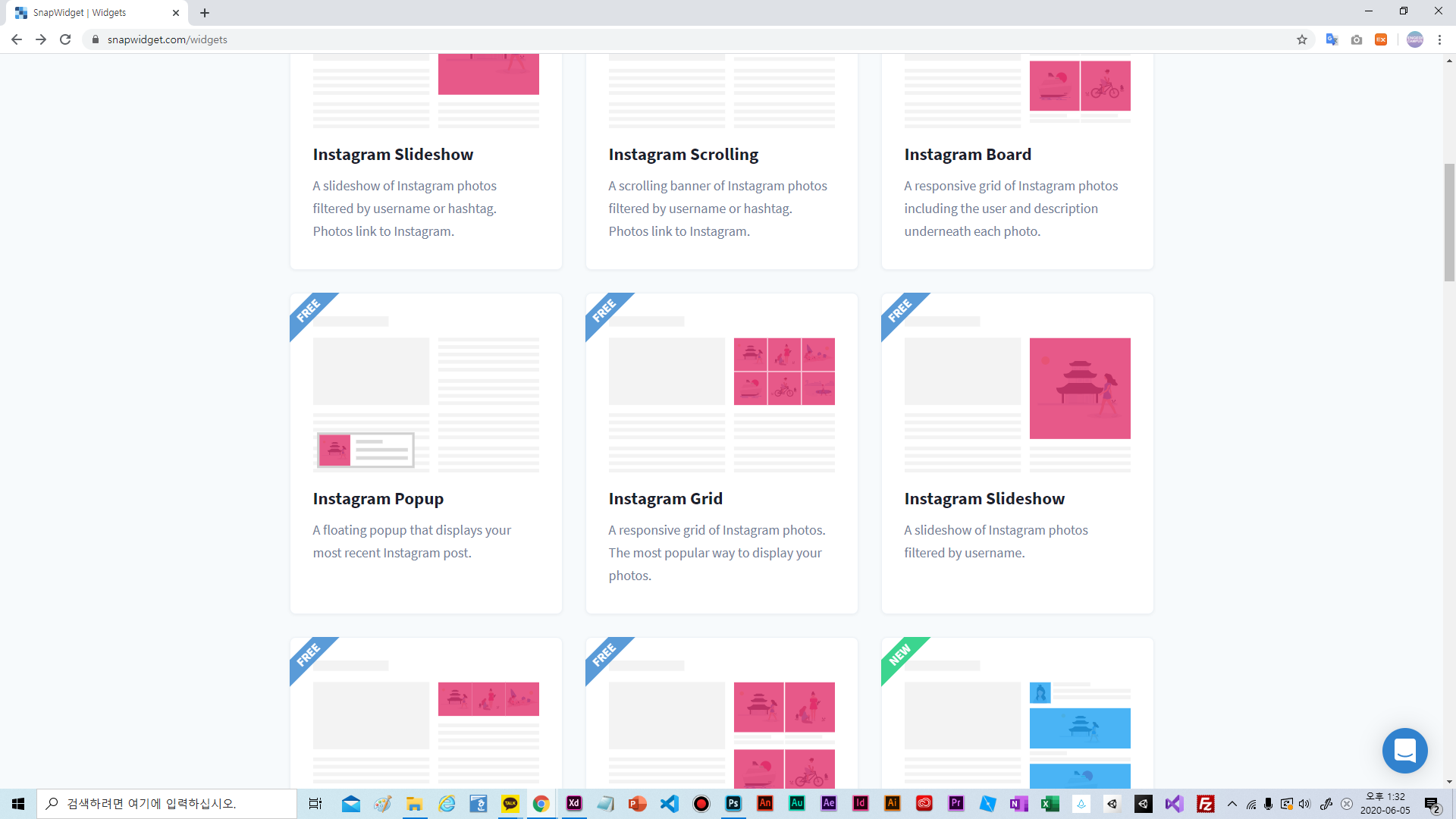Click Instagram Grid preview thumbnail
Screen dimensions: 1456x819
coord(722,394)
